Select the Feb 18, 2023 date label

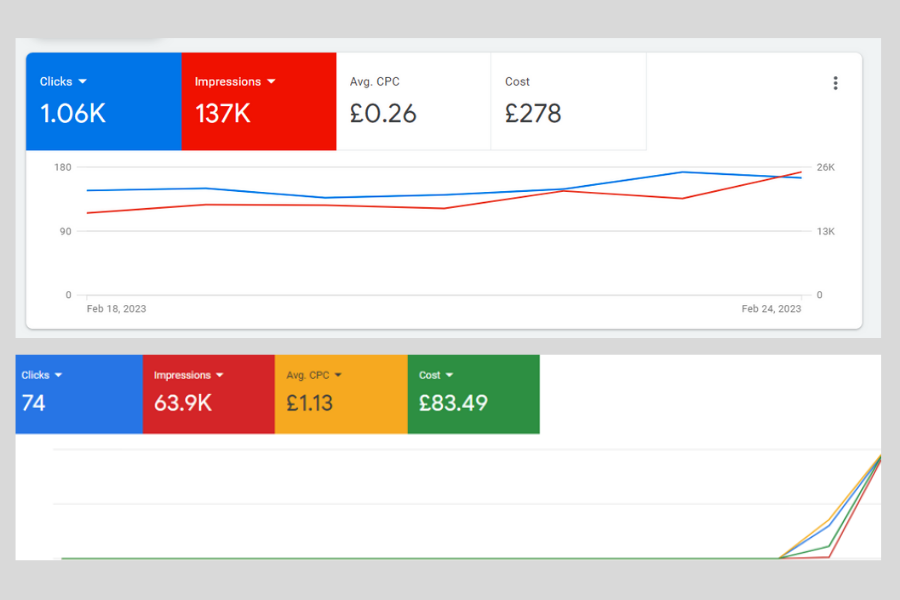(x=117, y=309)
